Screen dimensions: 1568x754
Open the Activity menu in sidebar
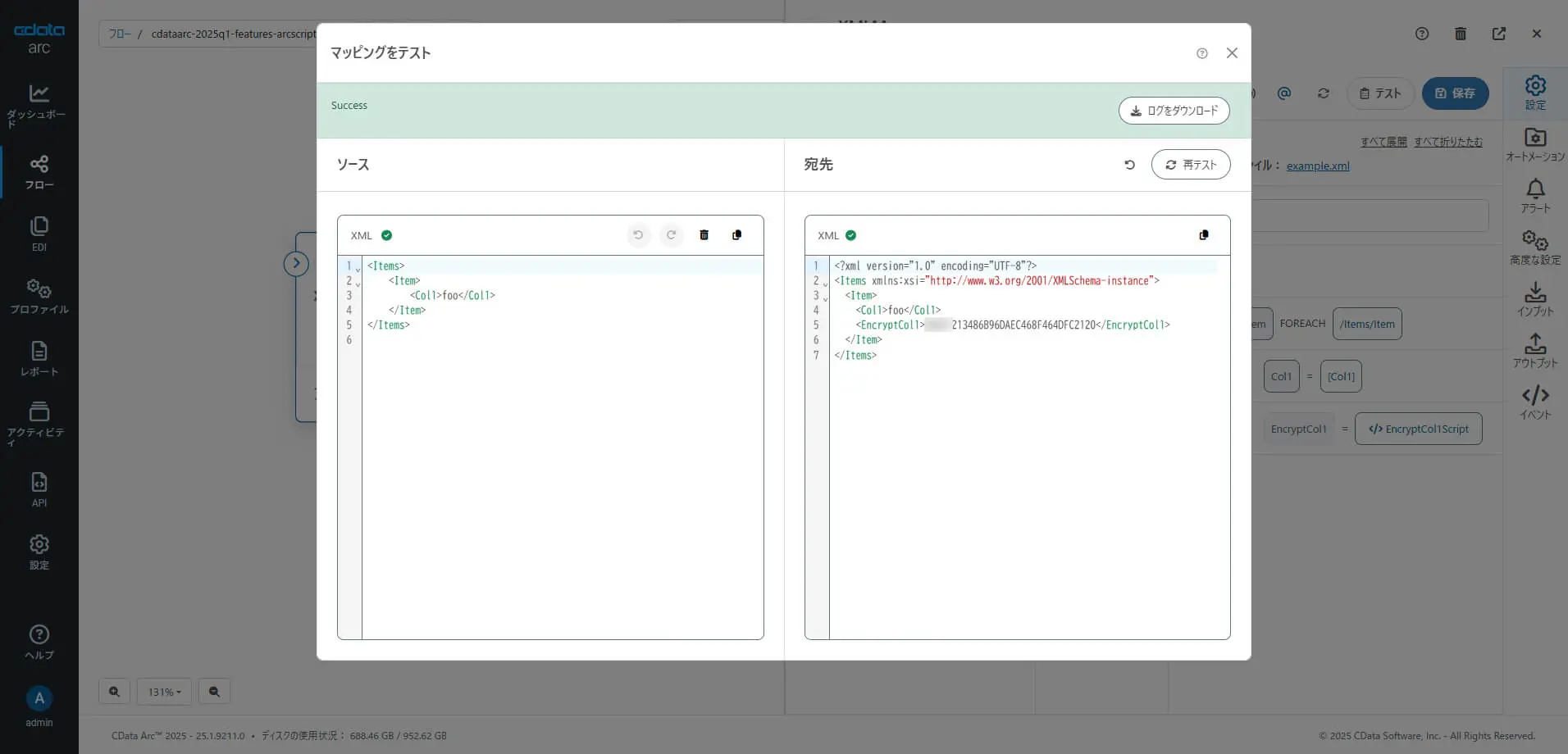[x=39, y=422]
